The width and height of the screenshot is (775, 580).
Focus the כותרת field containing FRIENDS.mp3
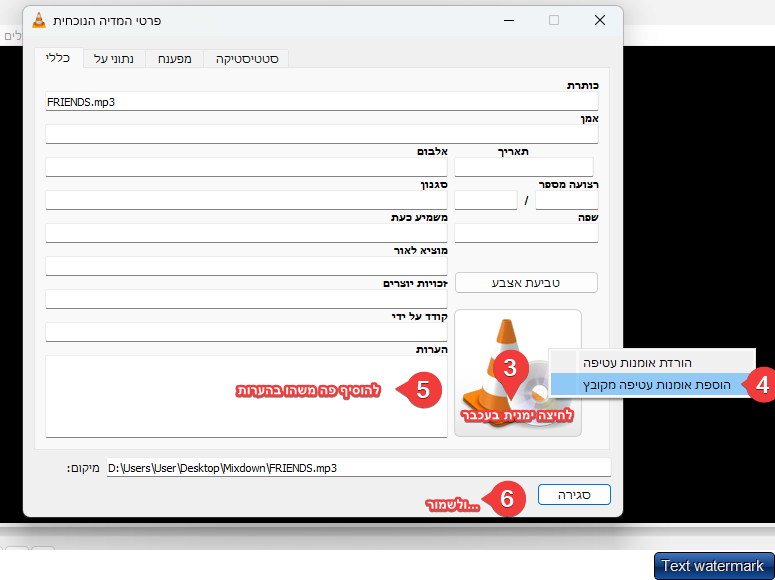click(x=322, y=101)
